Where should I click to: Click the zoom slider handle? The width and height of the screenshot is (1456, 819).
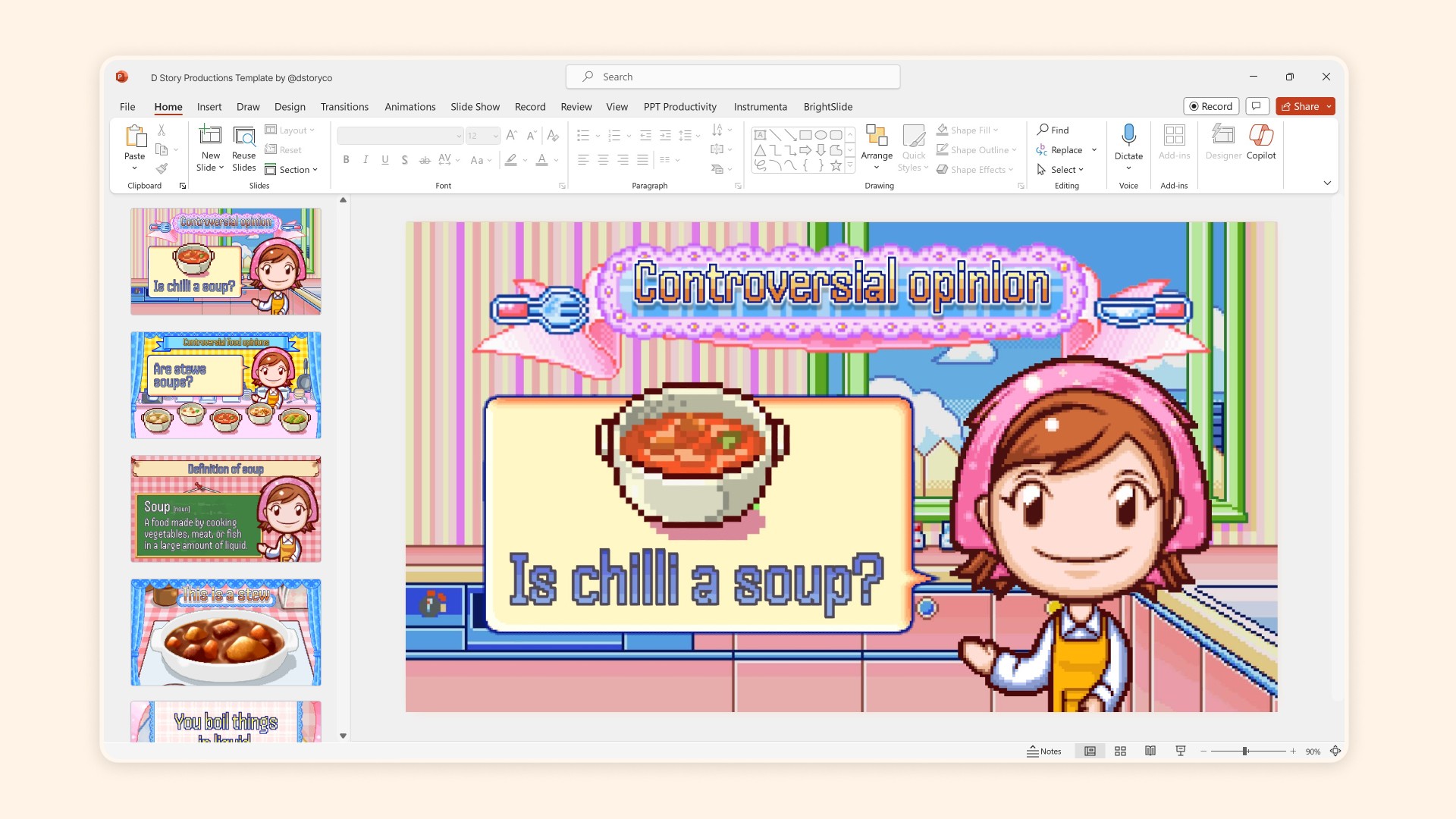coord(1244,752)
